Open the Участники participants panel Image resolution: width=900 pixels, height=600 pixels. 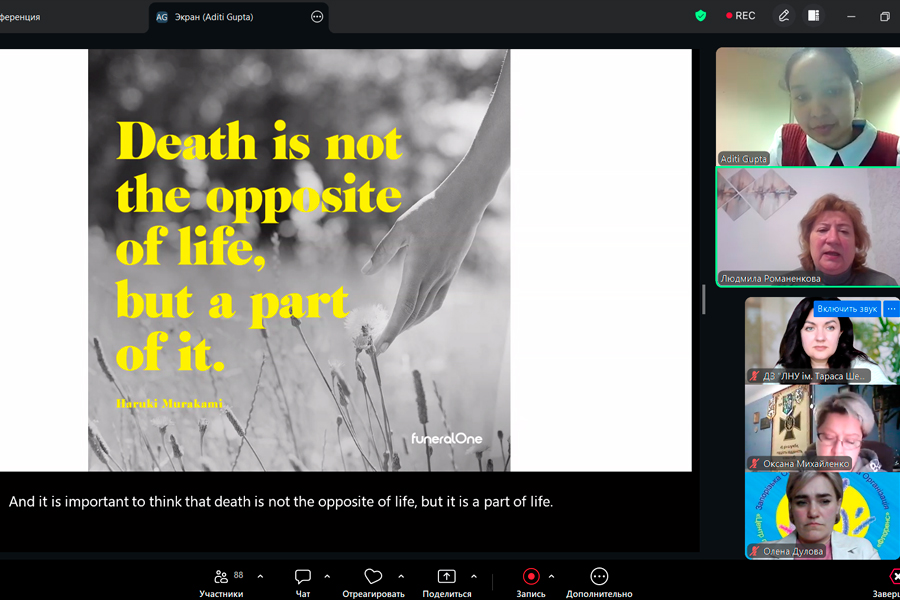click(221, 583)
